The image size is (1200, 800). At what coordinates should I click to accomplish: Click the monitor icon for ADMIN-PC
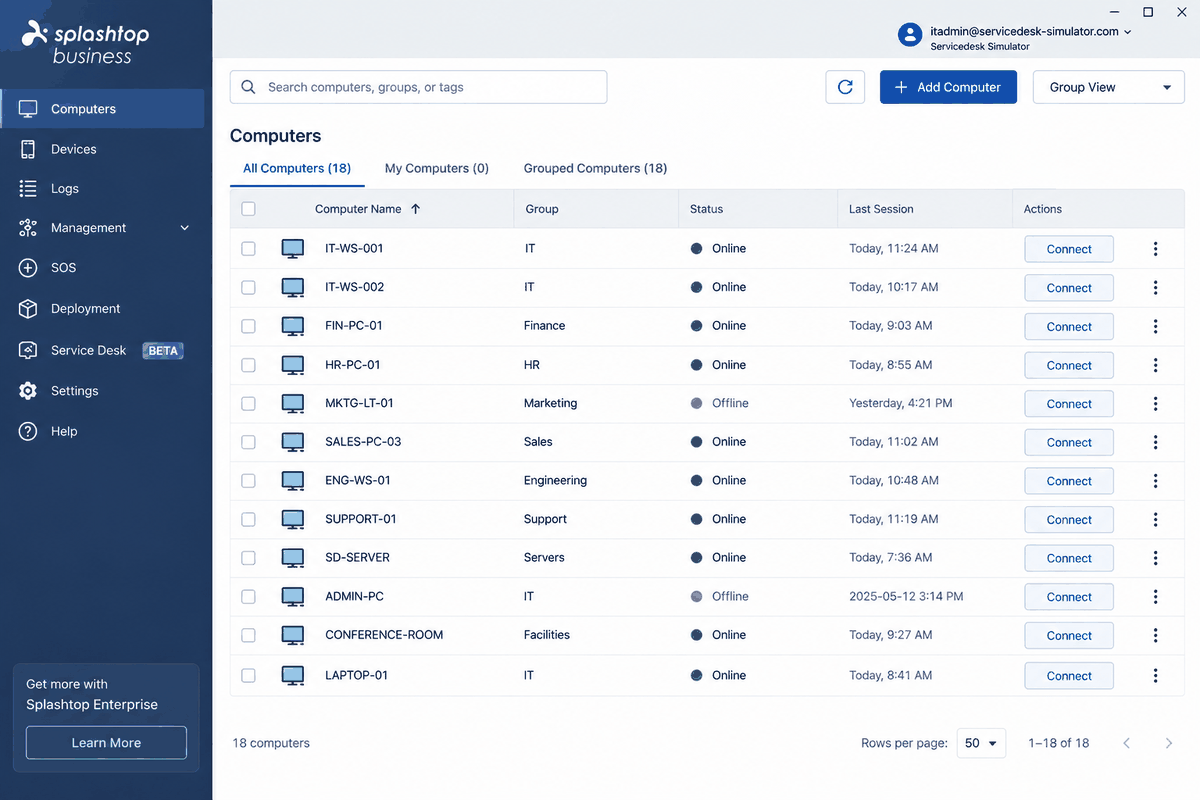(x=292, y=596)
